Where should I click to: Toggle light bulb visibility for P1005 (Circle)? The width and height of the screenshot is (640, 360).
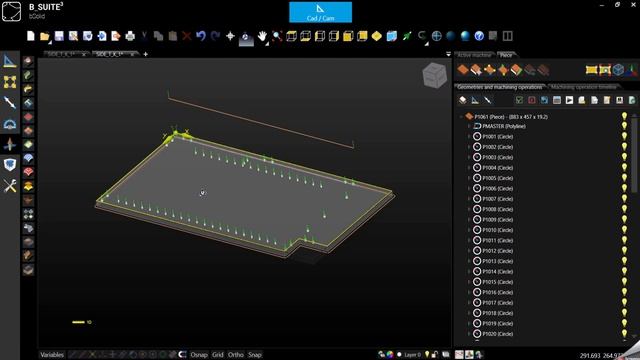624,178
